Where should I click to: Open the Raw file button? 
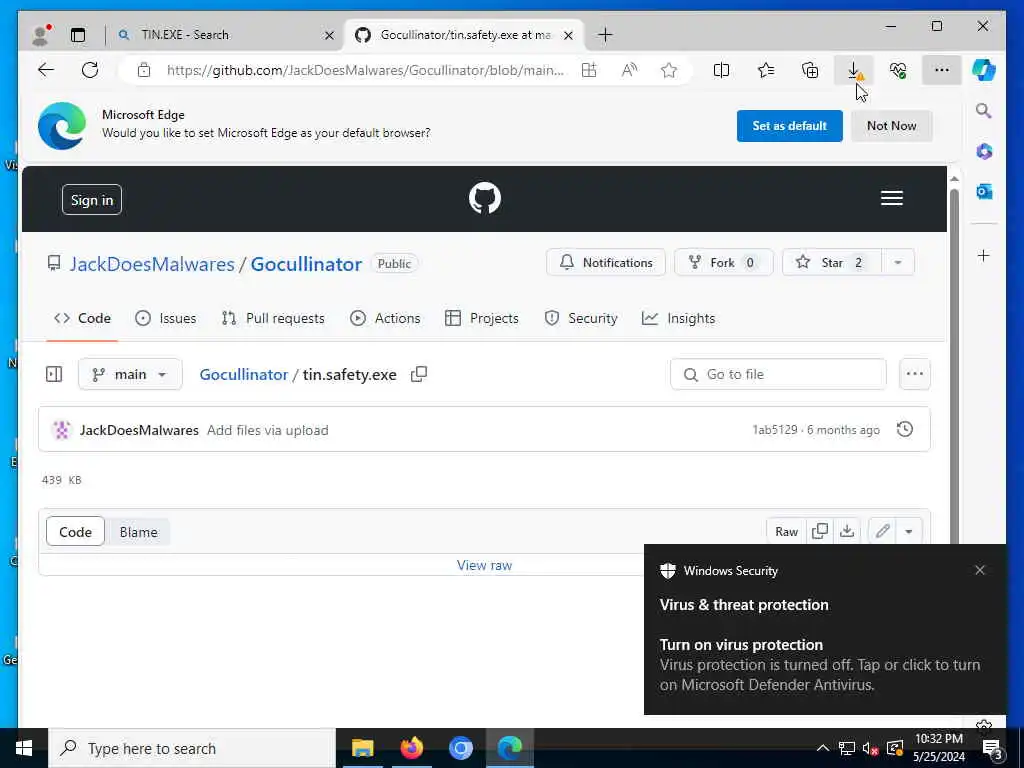tap(786, 531)
